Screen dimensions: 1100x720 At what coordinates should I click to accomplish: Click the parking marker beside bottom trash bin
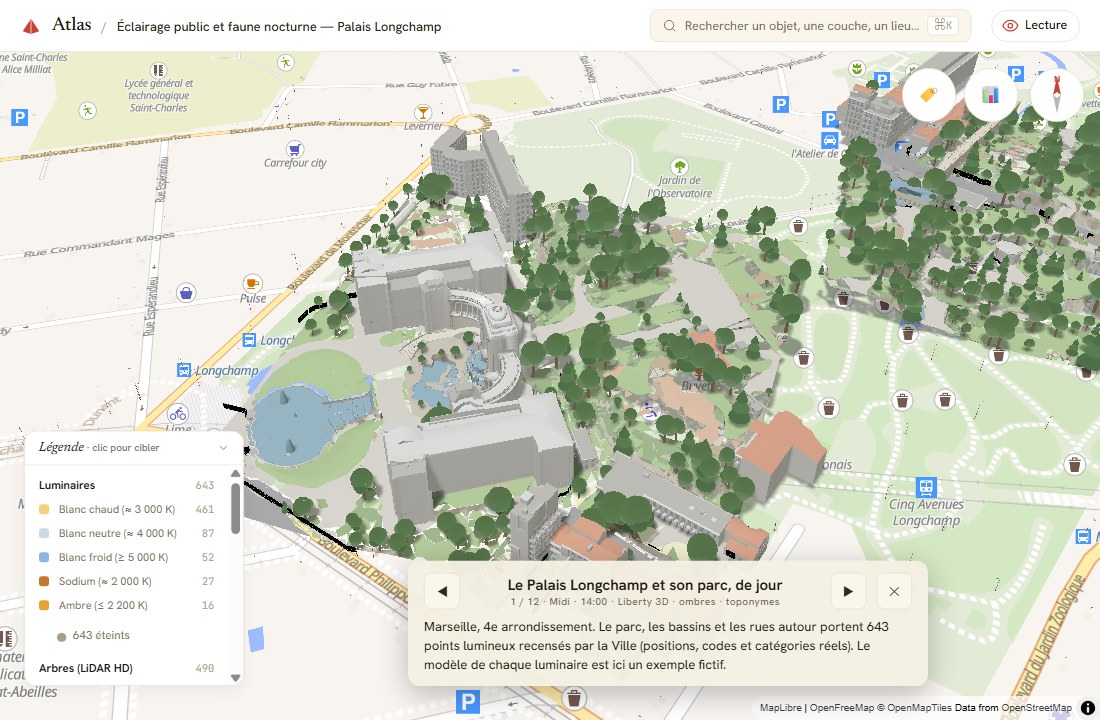468,701
